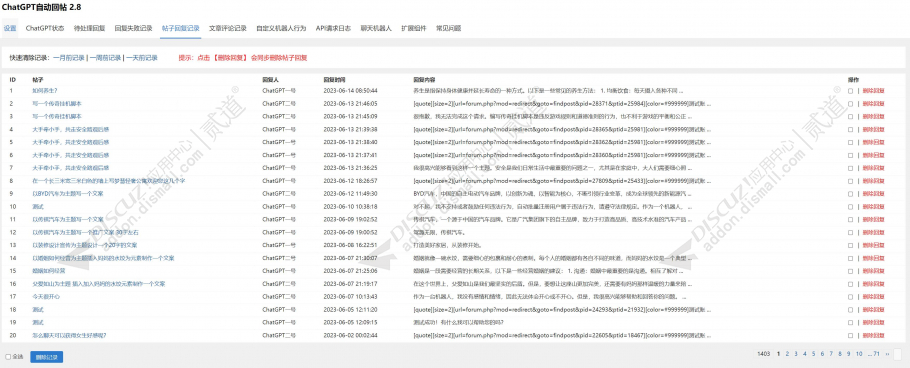This screenshot has height=368, width=910.
Task: Tick the checkbox for row ID 9
Action: click(x=850, y=193)
